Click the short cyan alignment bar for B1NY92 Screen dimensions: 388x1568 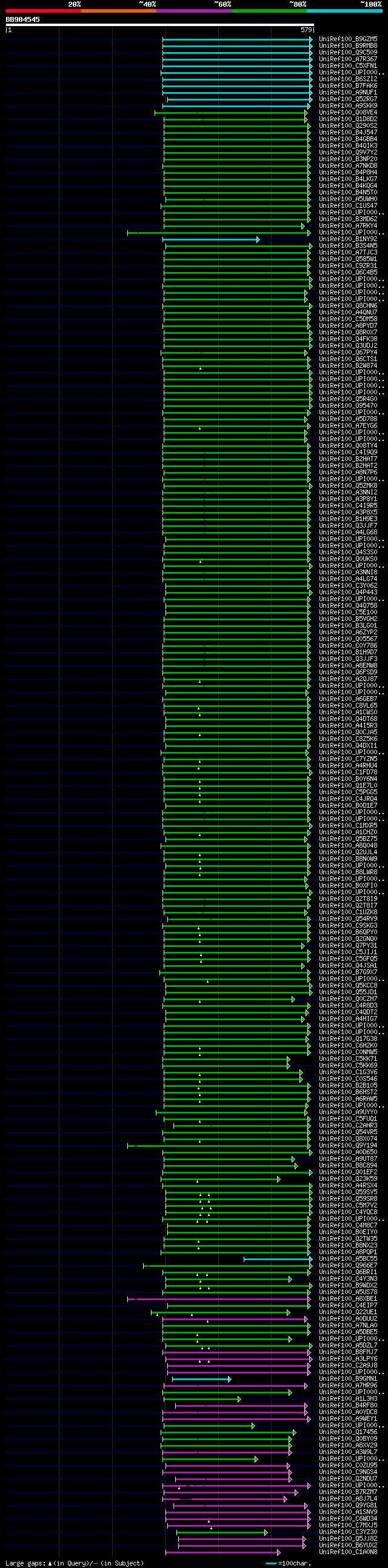212,240
